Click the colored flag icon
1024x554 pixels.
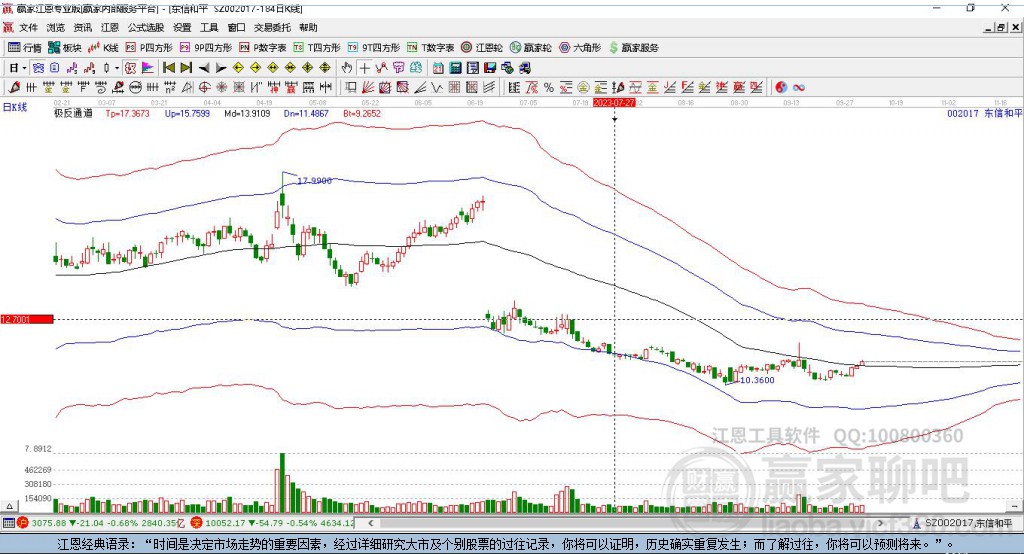pyautogui.click(x=148, y=68)
